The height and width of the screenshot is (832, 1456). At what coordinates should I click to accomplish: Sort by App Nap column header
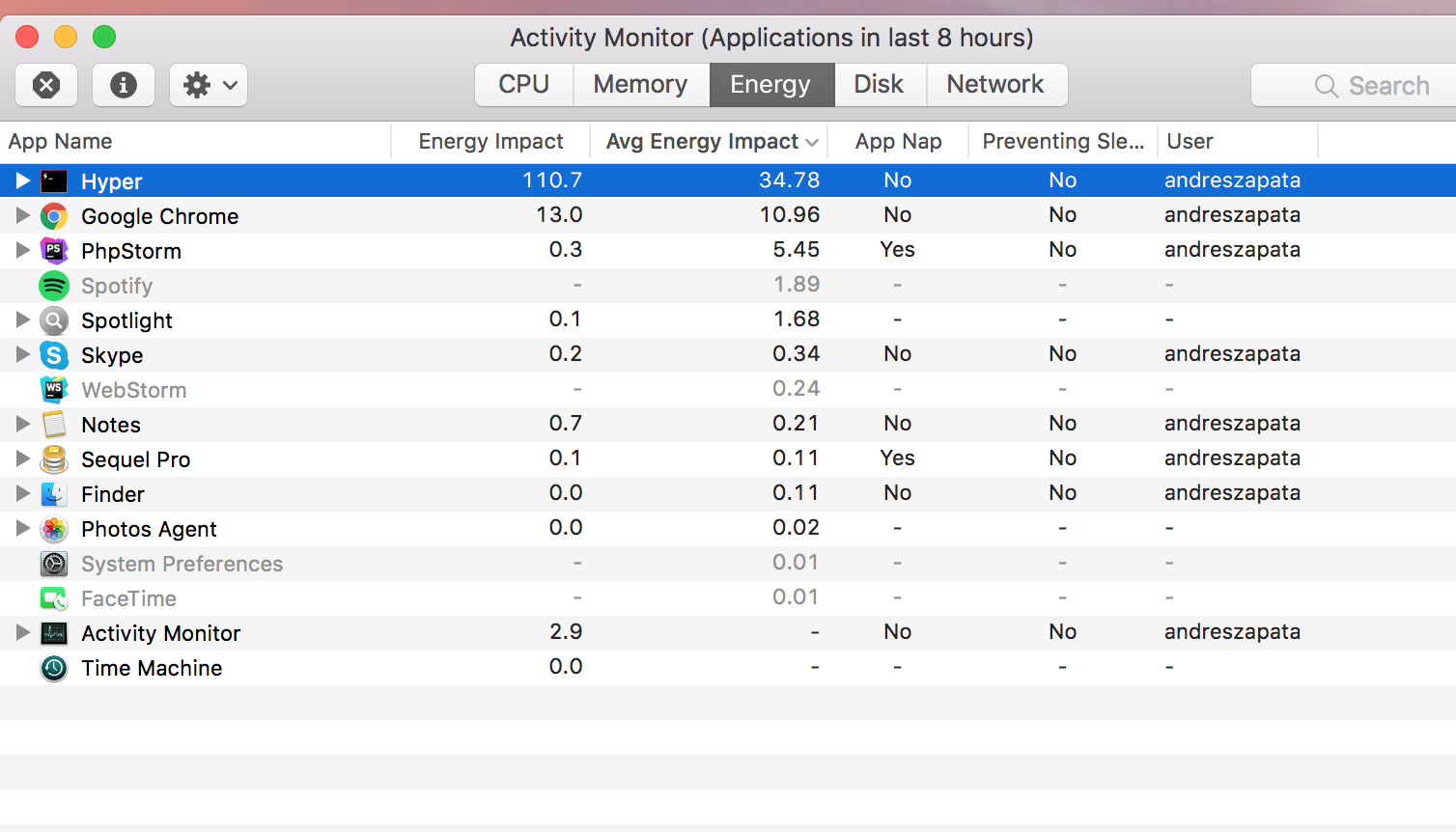point(898,142)
